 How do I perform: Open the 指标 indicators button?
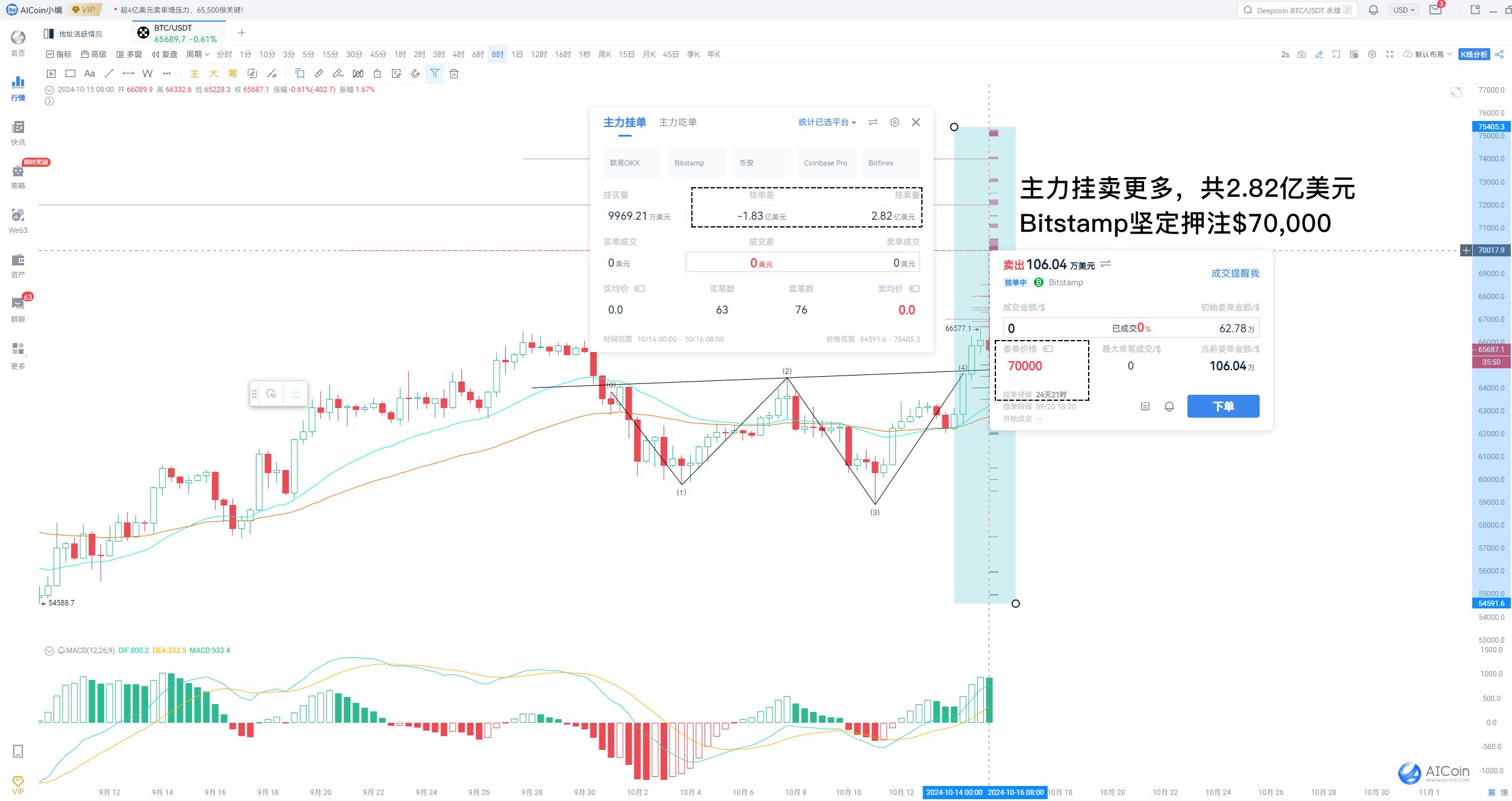point(59,54)
